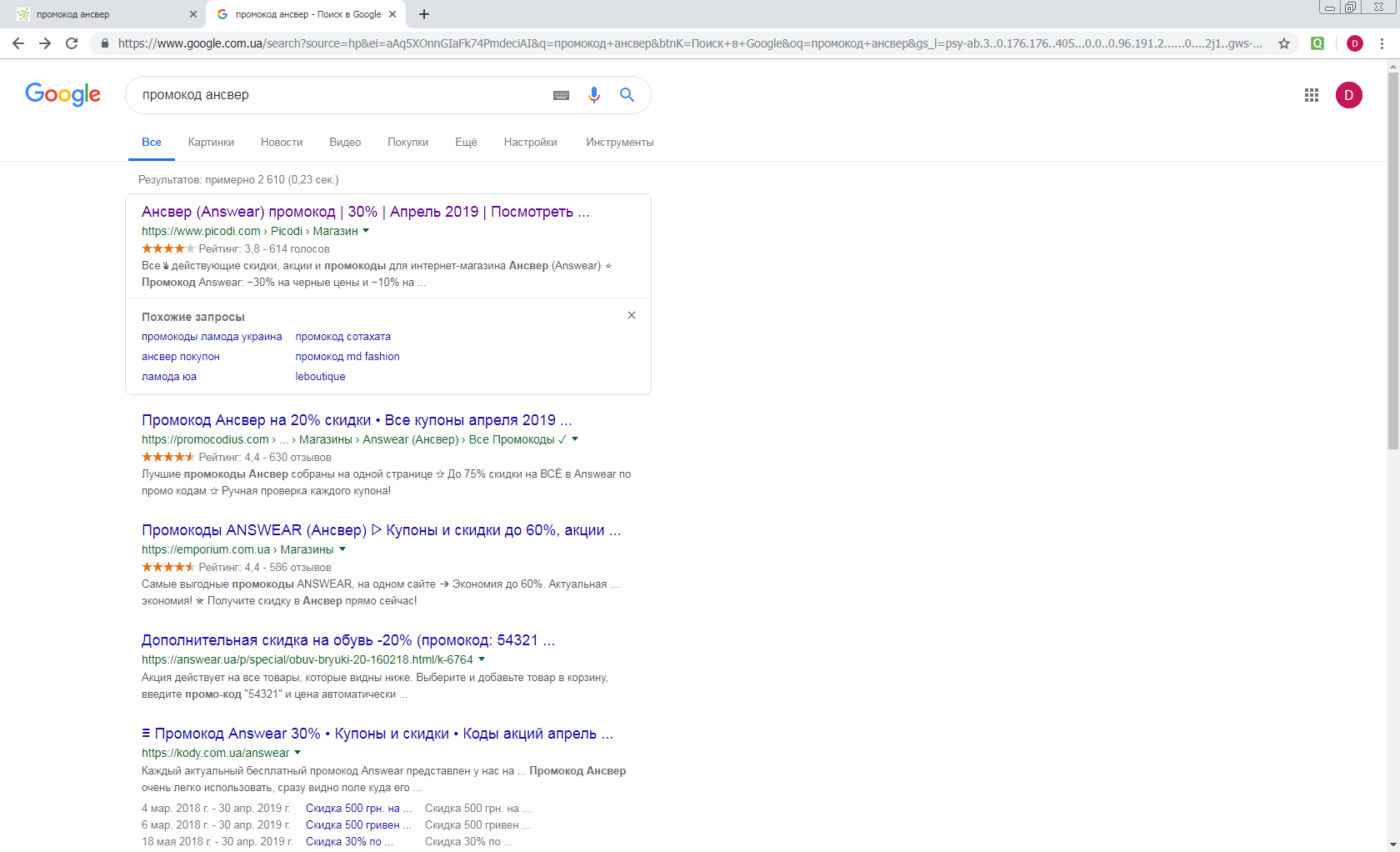
Task: Go forward with the browser forward arrow
Action: click(x=45, y=43)
